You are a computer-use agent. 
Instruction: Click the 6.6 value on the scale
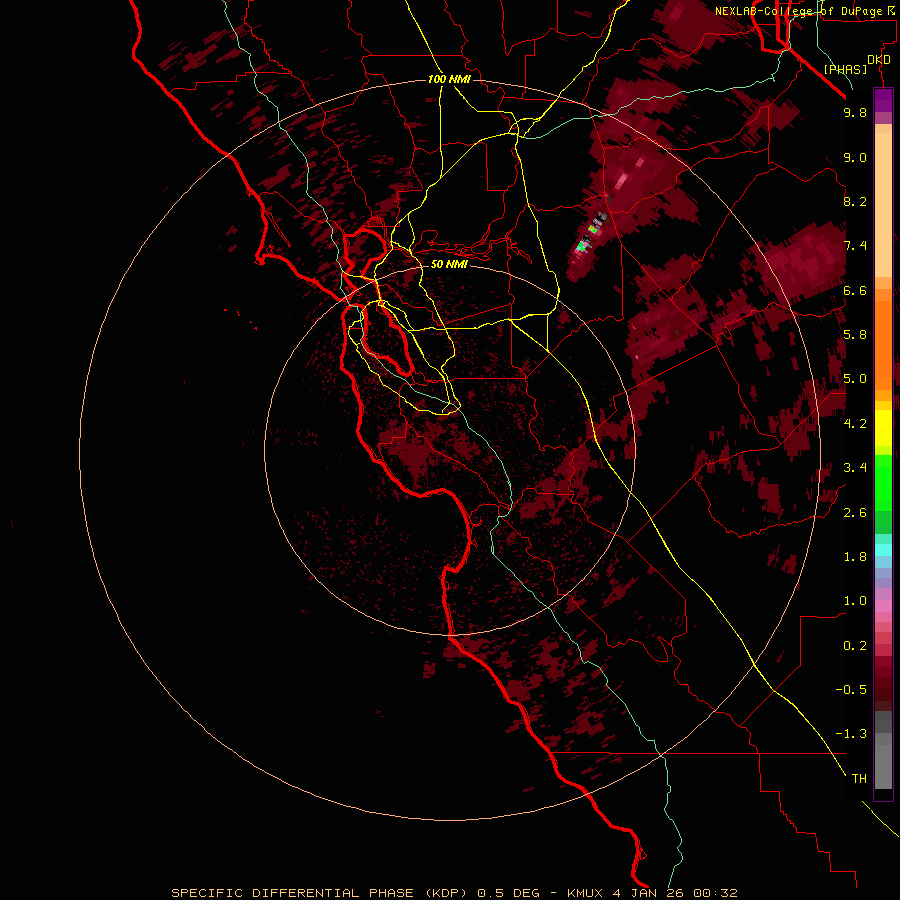[x=855, y=290]
